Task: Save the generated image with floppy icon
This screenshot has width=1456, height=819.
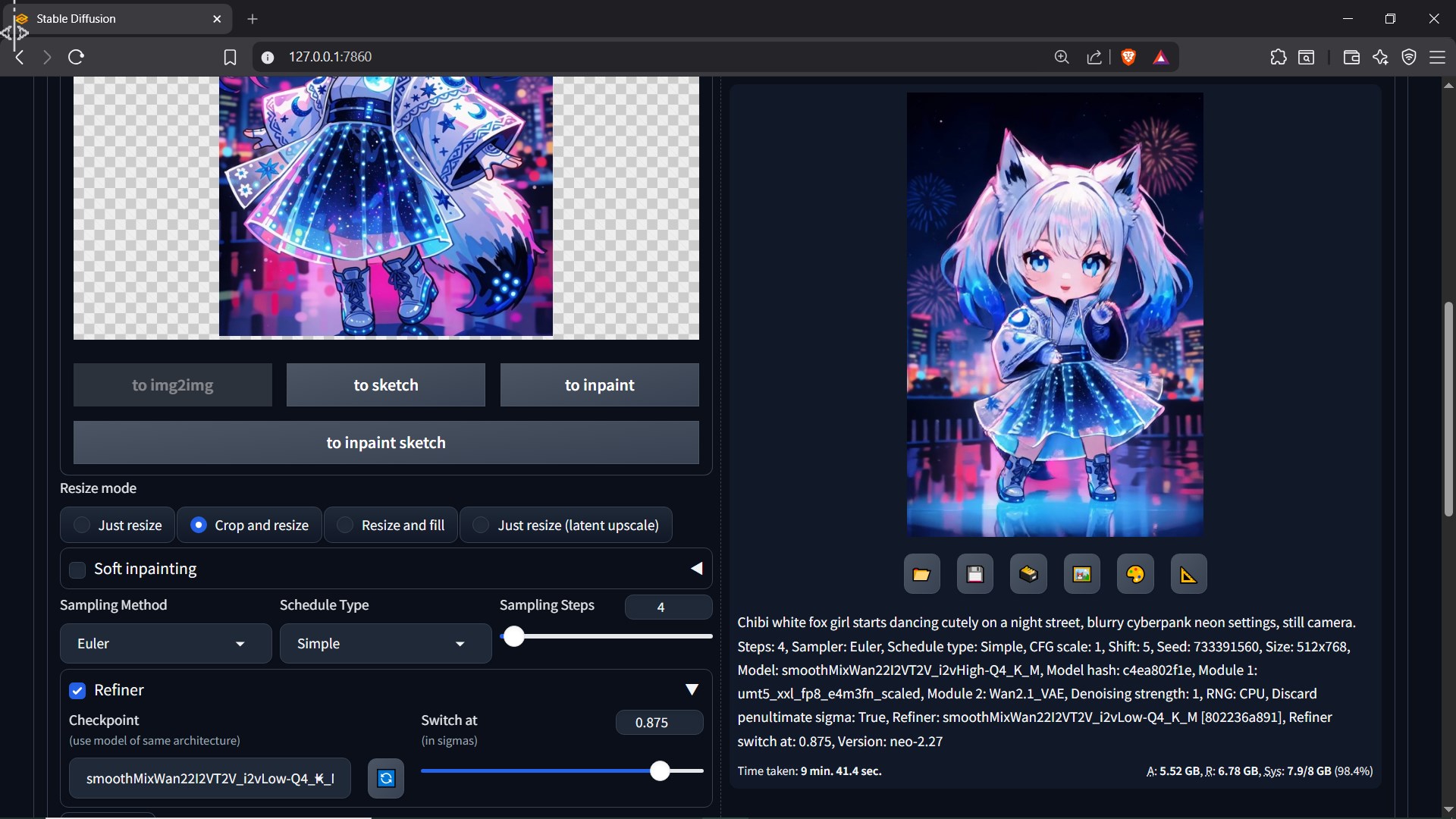Action: tap(975, 574)
